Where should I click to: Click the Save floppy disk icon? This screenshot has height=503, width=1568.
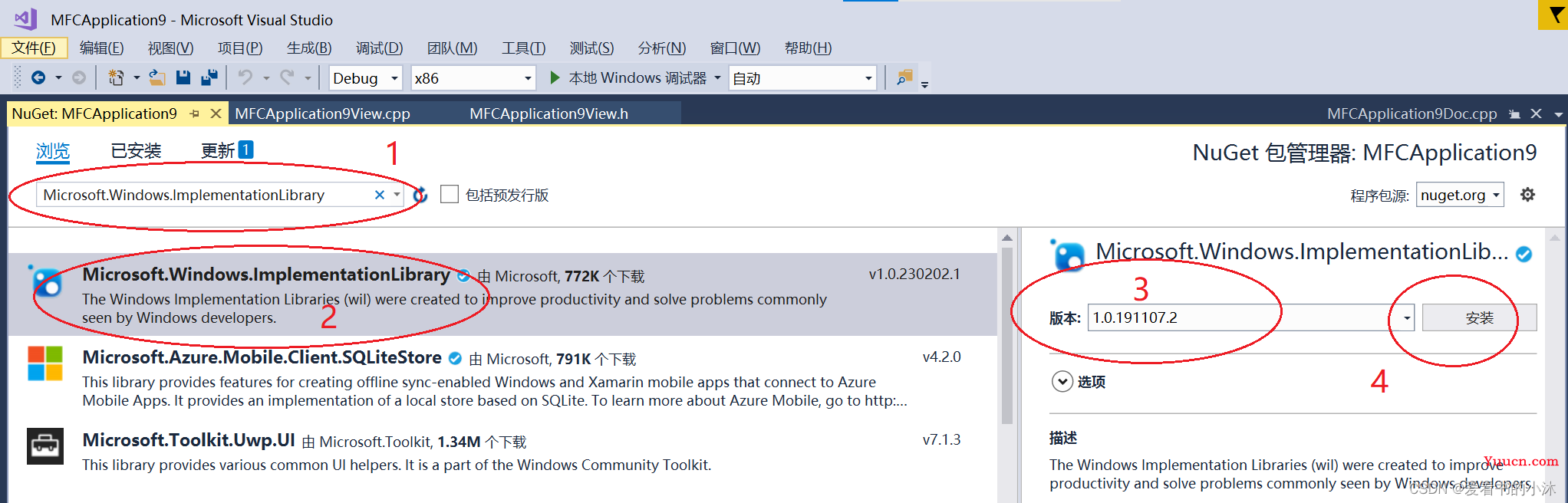183,77
